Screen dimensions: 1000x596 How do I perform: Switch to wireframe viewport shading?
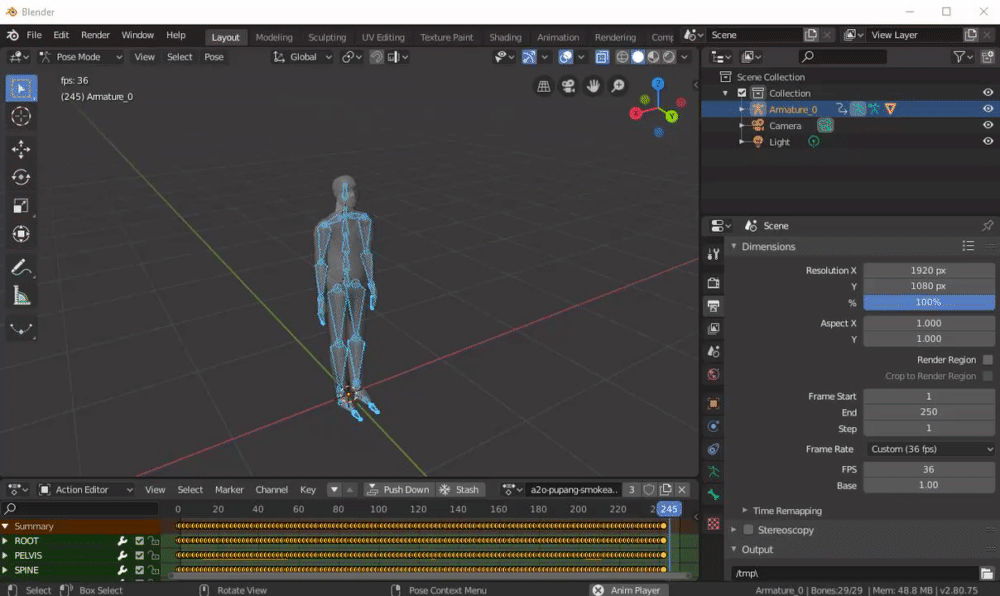(620, 57)
